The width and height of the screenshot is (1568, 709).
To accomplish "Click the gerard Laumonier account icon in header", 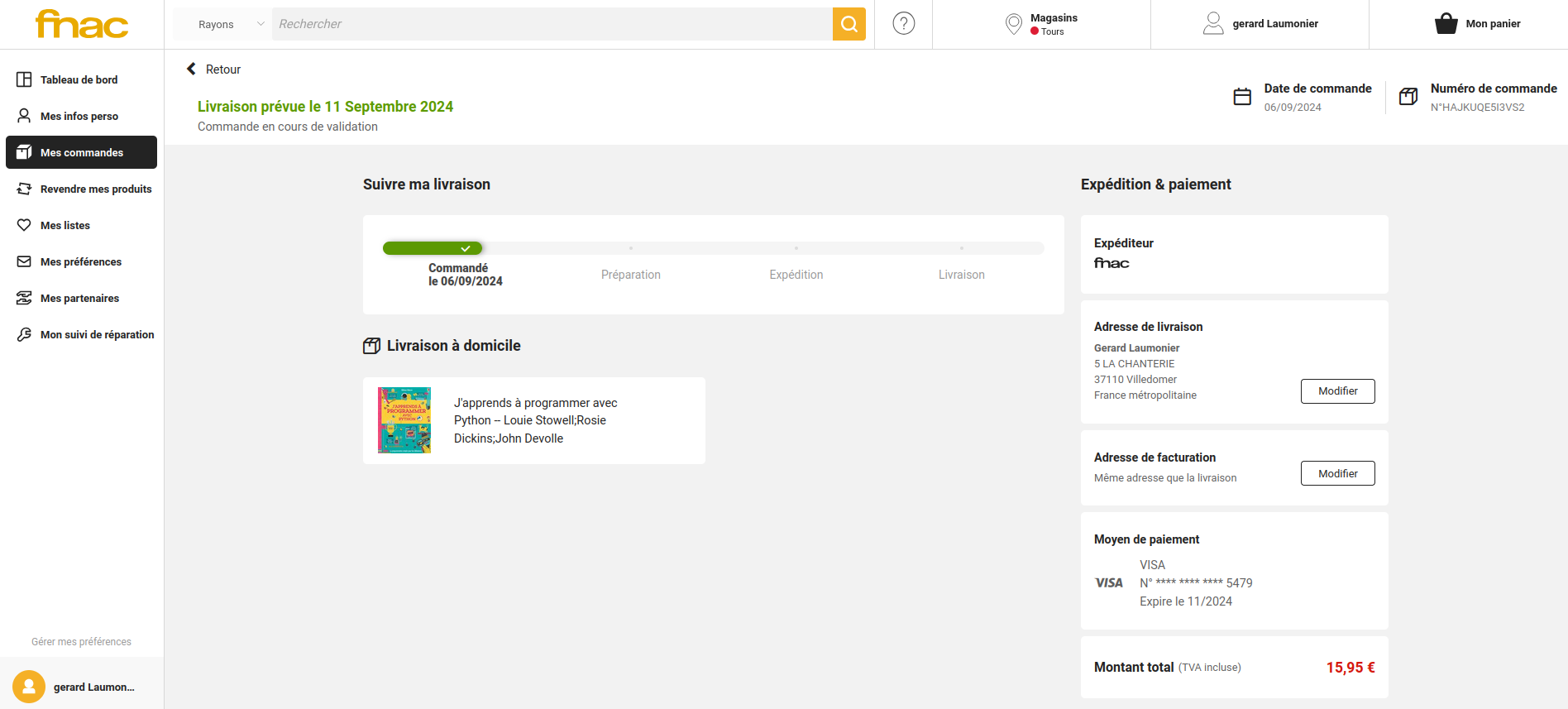I will [x=1213, y=24].
